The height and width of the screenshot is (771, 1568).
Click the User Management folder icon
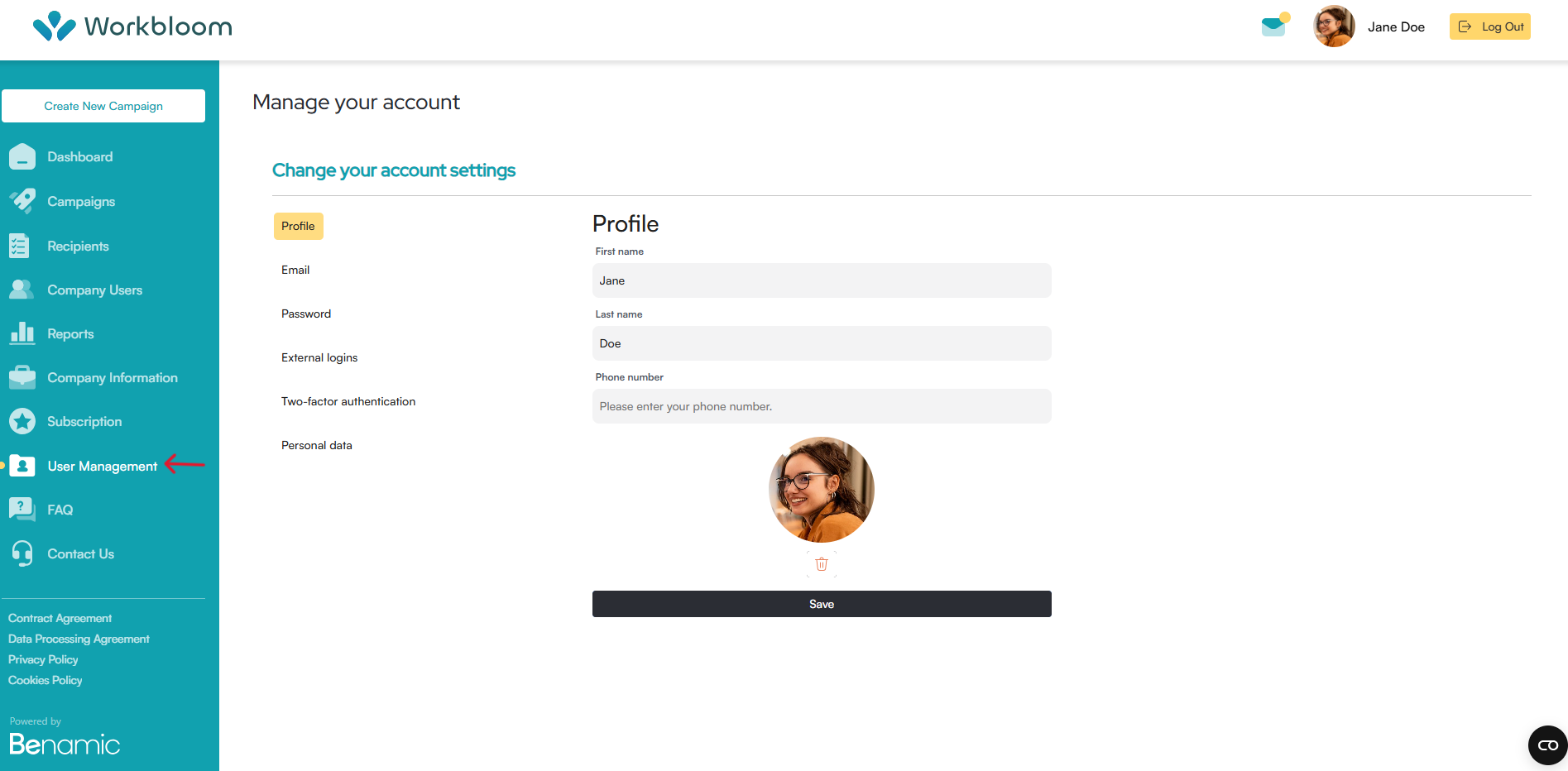click(22, 466)
